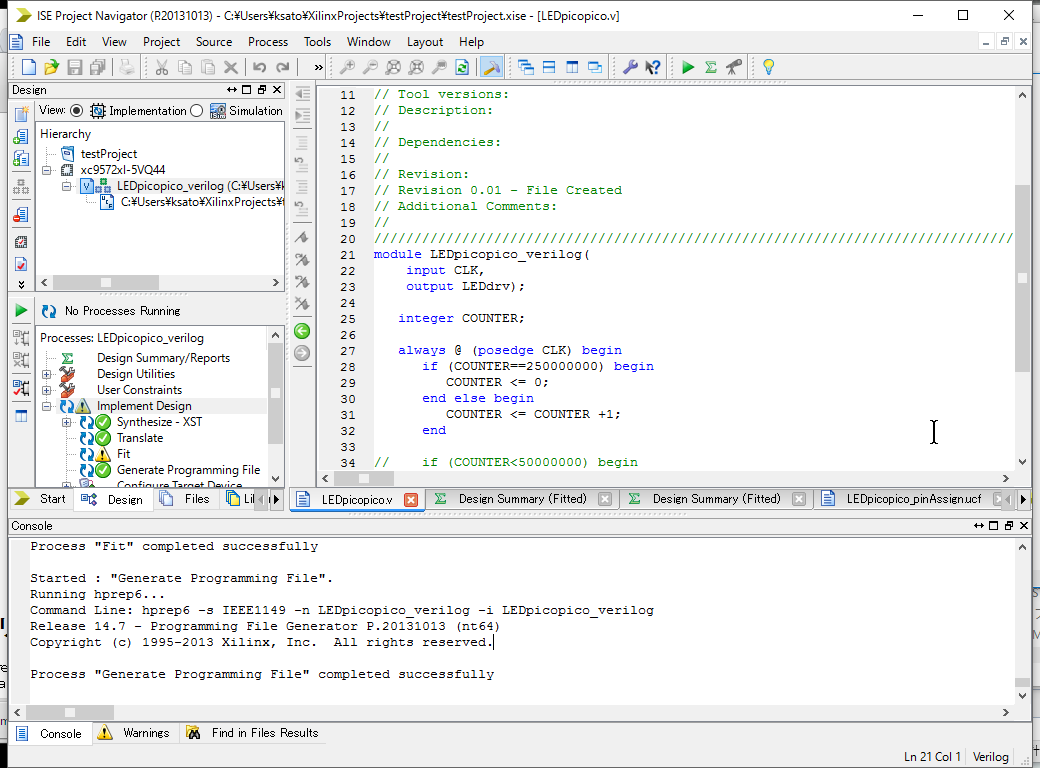Expand left sidebar more-icons chevron
The width and height of the screenshot is (1040, 768).
point(21,284)
